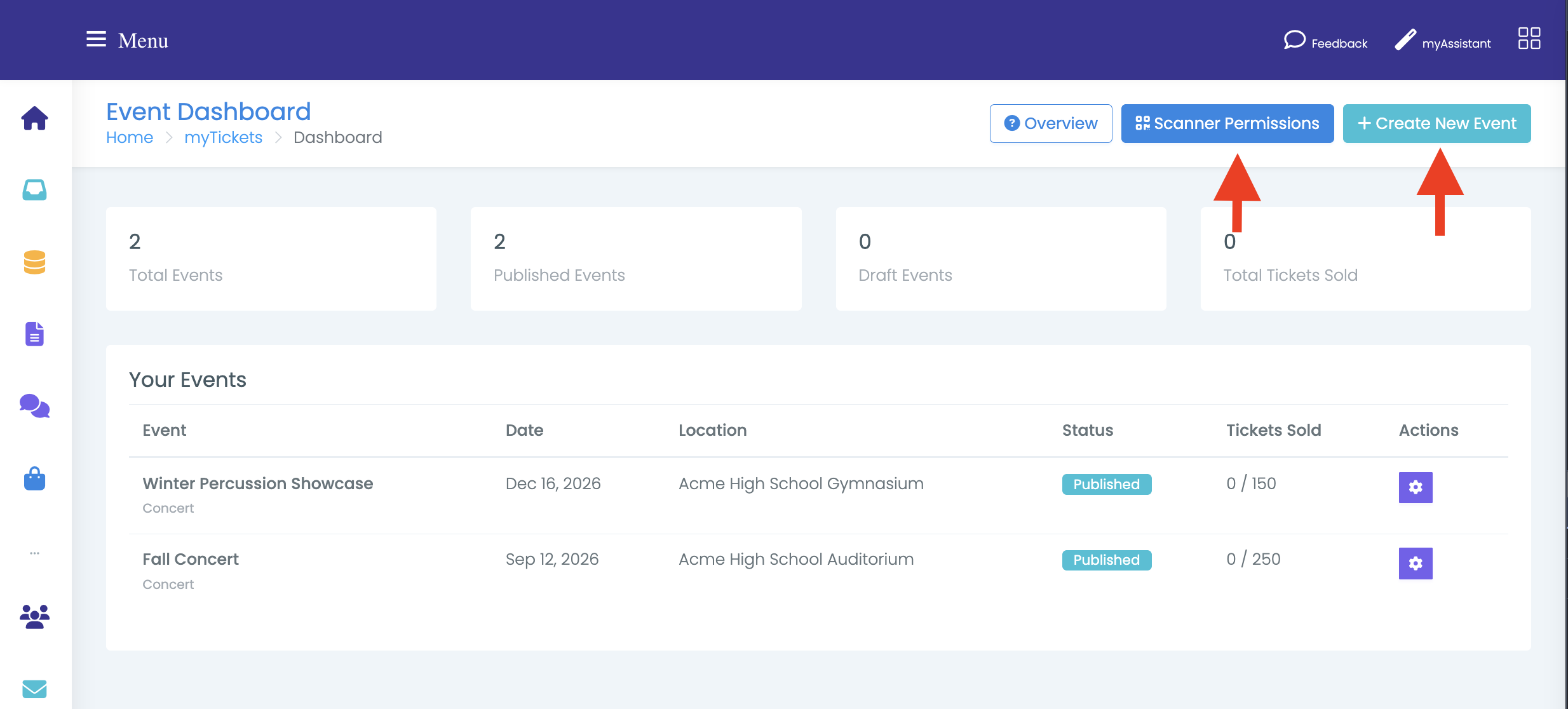1568x709 pixels.
Task: Click the Winter Percussion Showcase event name
Action: tap(258, 483)
